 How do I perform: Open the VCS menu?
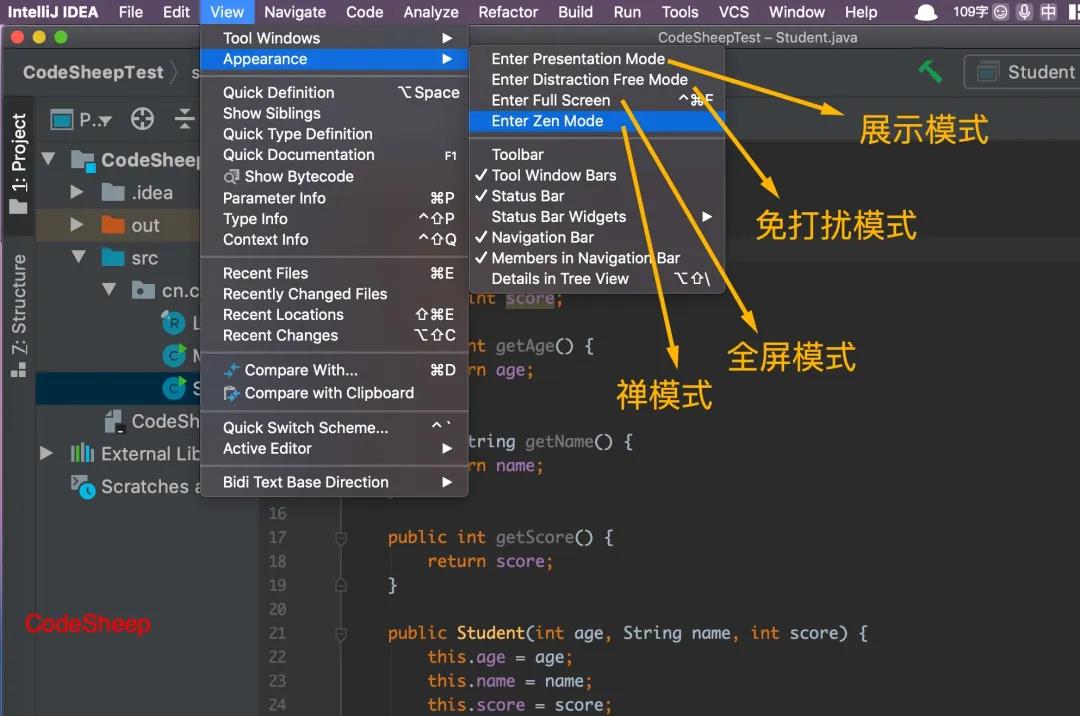(734, 12)
